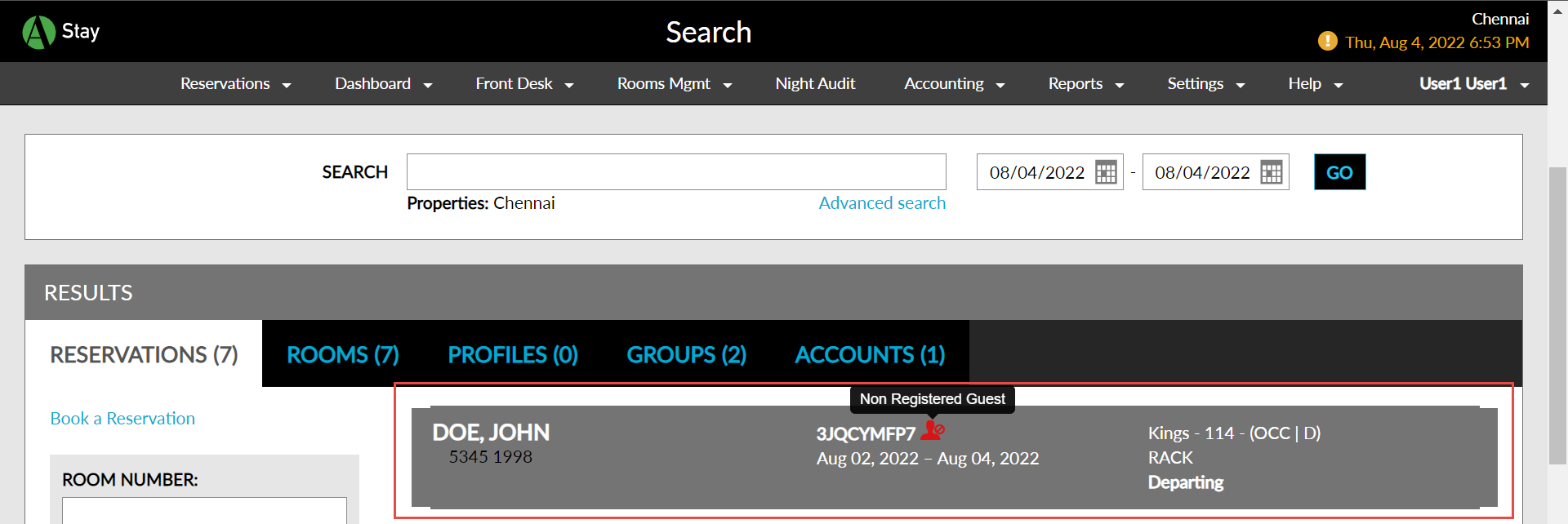This screenshot has width=1568, height=524.
Task: Open the end date calendar picker
Action: point(1271,172)
